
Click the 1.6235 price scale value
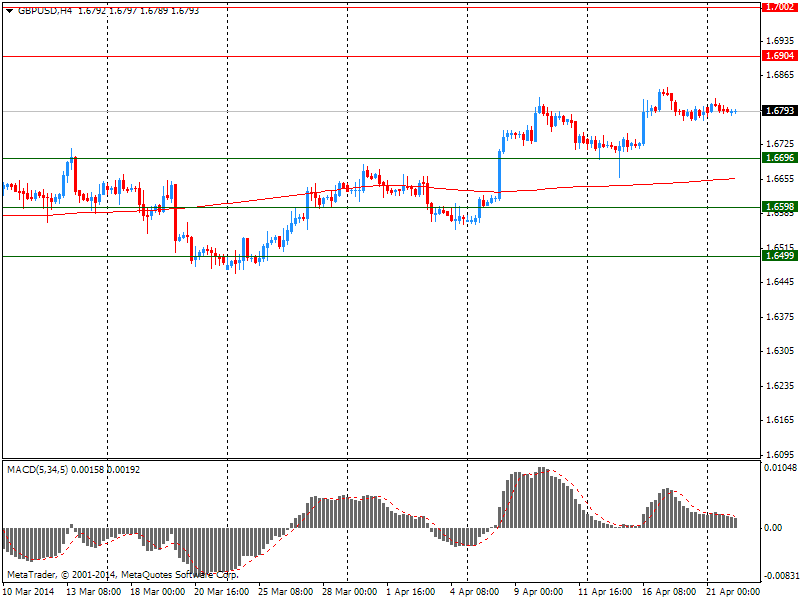tap(780, 386)
